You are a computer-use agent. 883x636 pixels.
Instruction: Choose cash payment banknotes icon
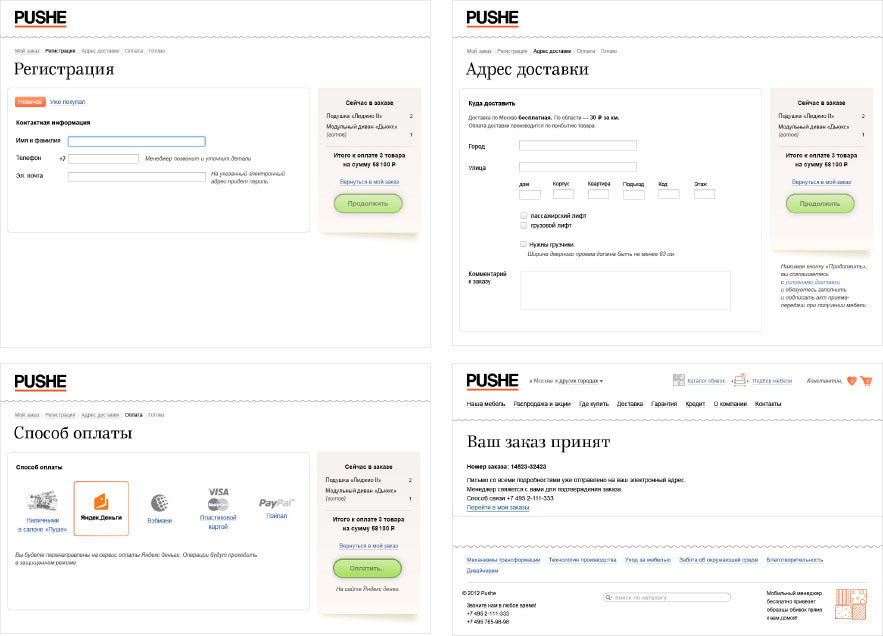(x=41, y=501)
